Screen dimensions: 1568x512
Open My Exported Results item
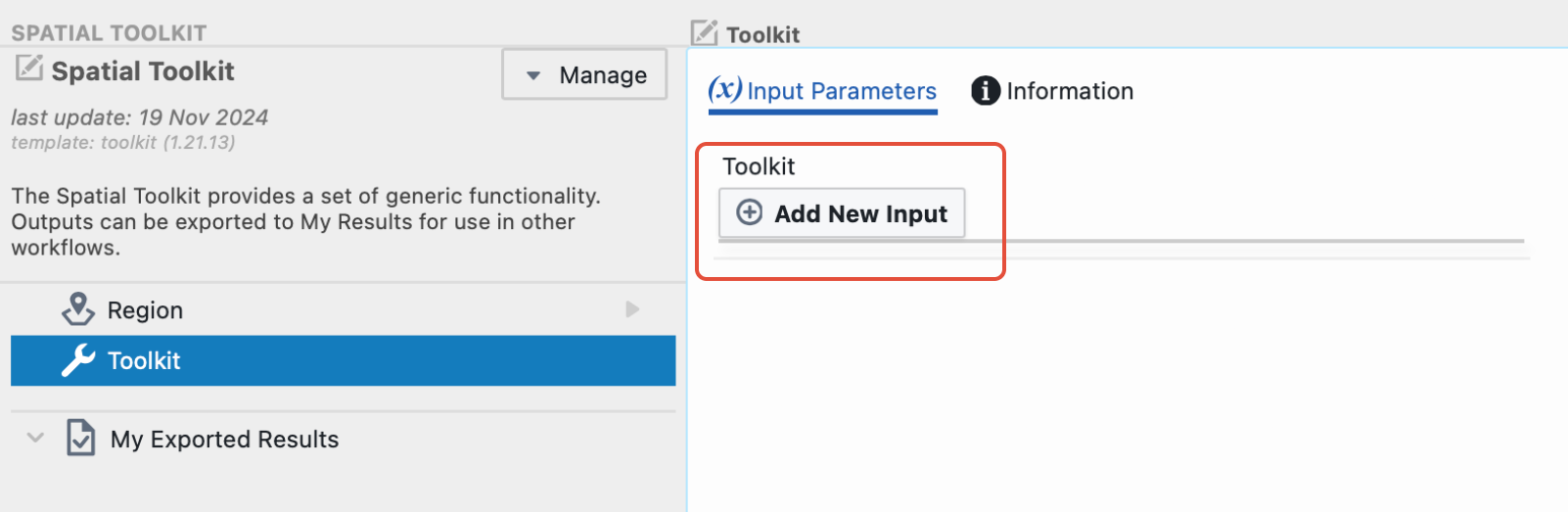(x=224, y=439)
